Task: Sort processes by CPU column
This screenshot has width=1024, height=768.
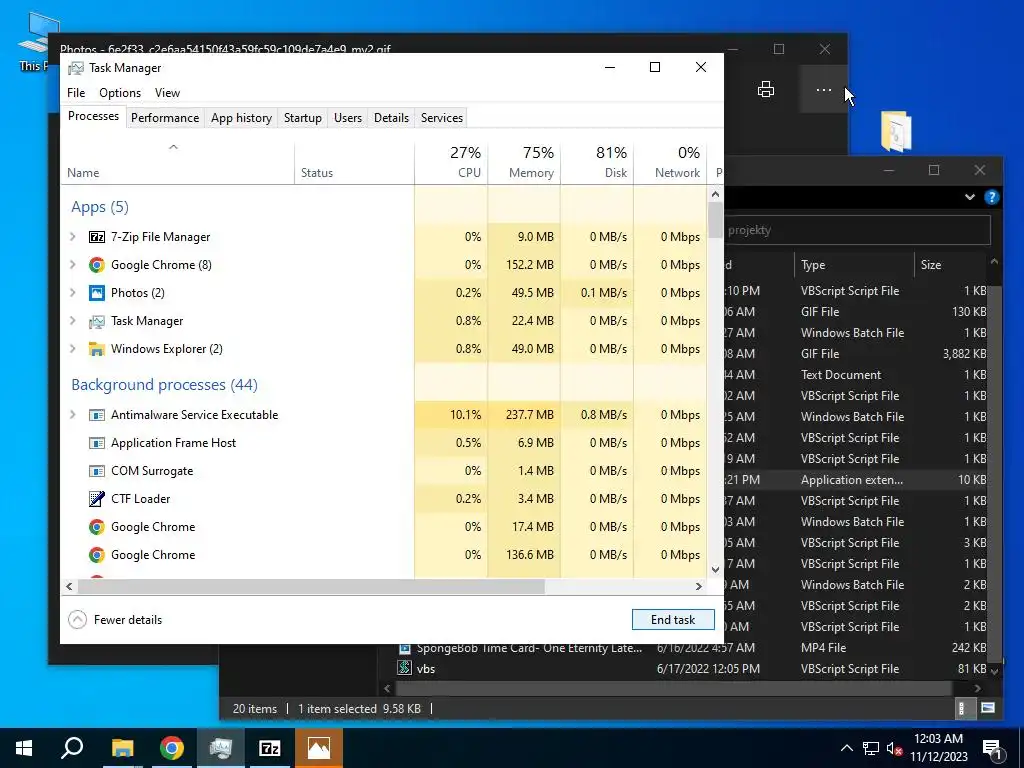Action: [x=451, y=162]
